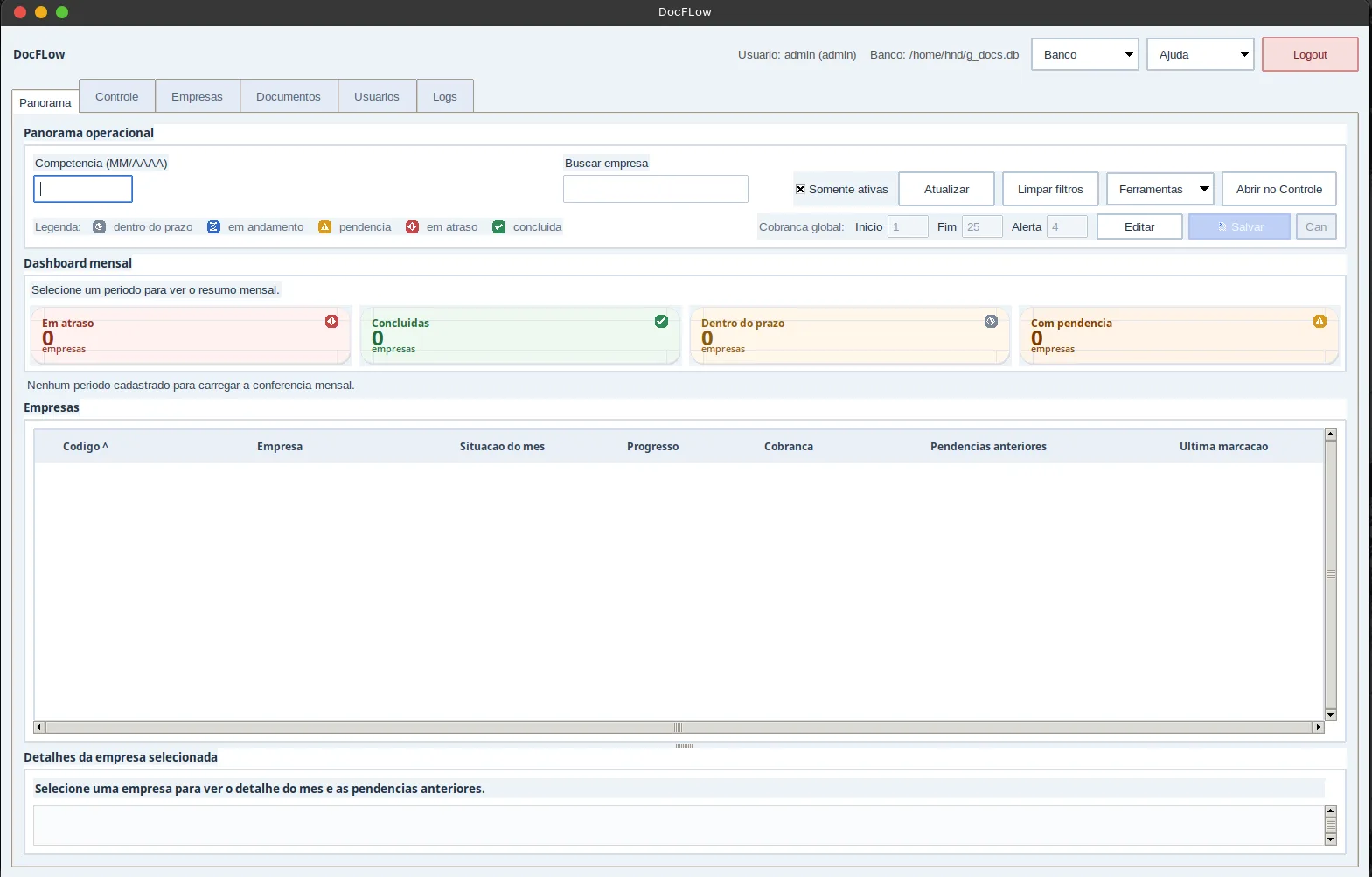Click the 'Dentro do prazo' summary card

pos(850,335)
